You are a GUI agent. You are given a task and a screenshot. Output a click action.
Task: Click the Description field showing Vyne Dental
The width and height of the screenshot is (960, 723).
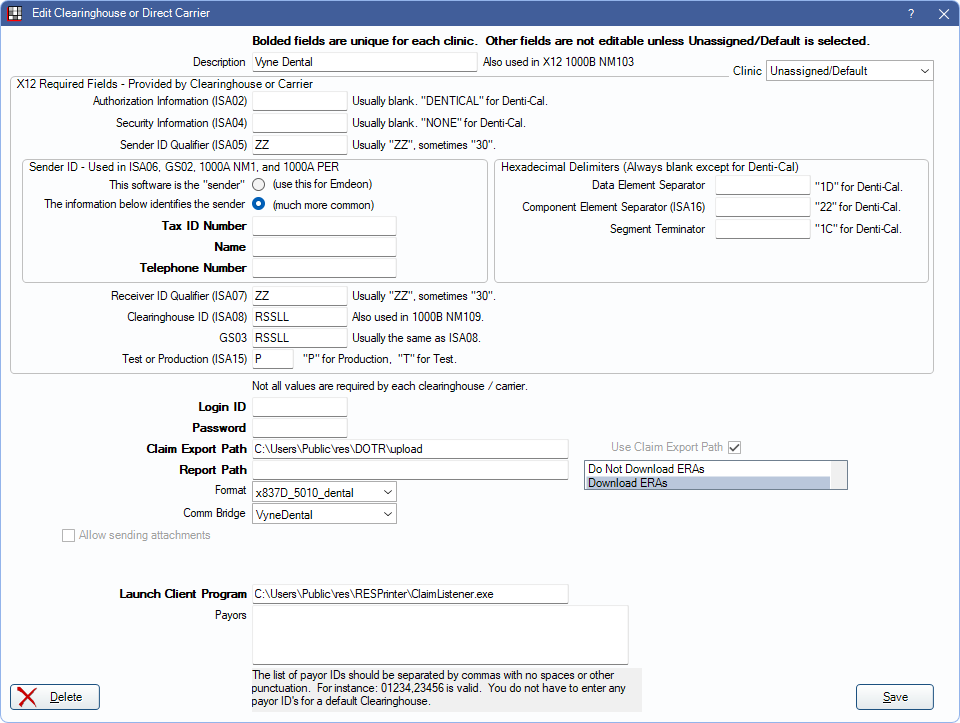[365, 61]
